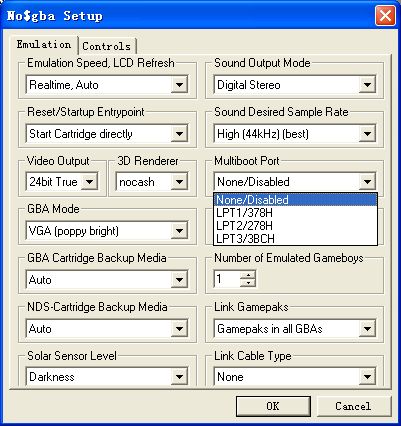Increase the number of emulated Gameboys
The width and height of the screenshot is (401, 426).
point(248,275)
